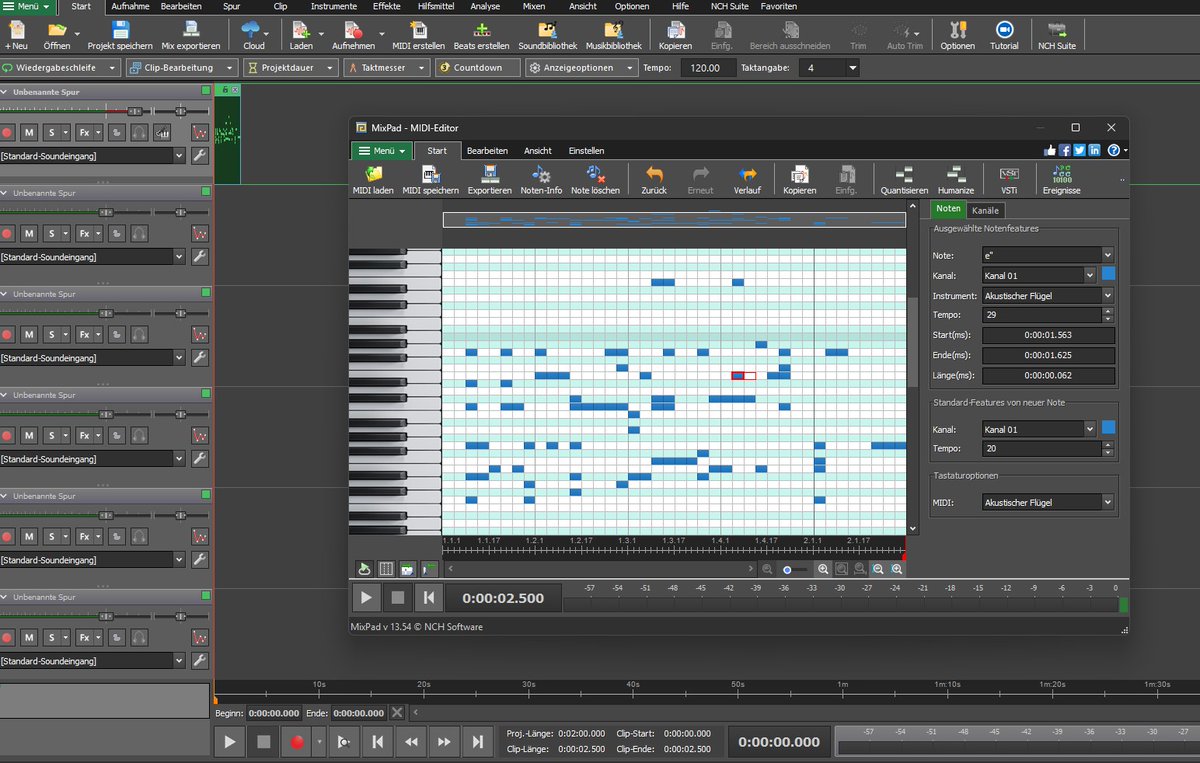Image resolution: width=1200 pixels, height=763 pixels.
Task: Click the Quantisieren icon
Action: pyautogui.click(x=904, y=180)
